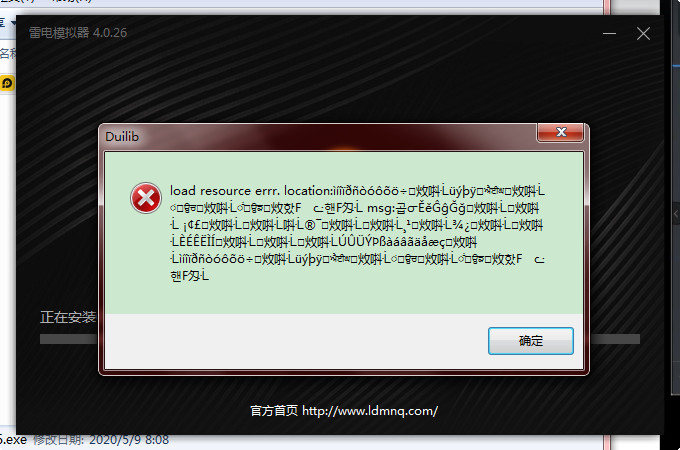Select the yellow app icon in file list
Image resolution: width=680 pixels, height=450 pixels.
pos(7,83)
